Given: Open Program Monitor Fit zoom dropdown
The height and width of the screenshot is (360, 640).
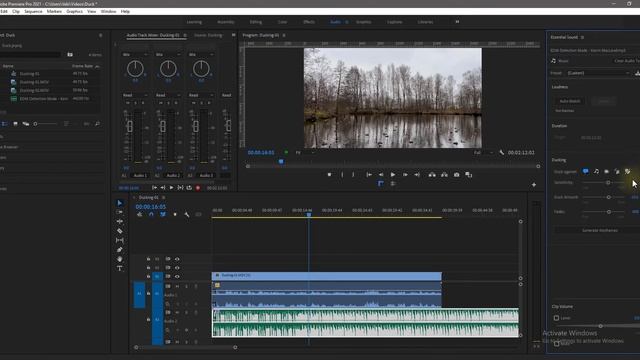Looking at the screenshot, I should click(305, 153).
